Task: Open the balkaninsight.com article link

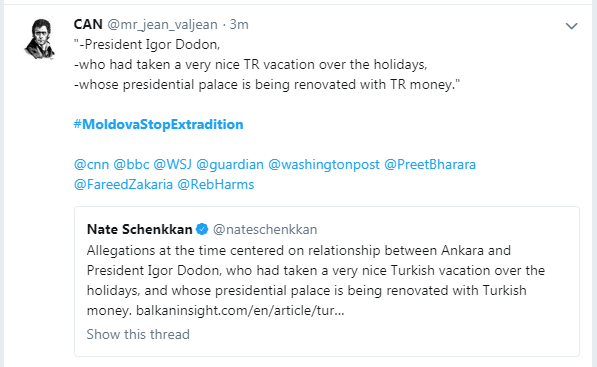Action: (240, 311)
